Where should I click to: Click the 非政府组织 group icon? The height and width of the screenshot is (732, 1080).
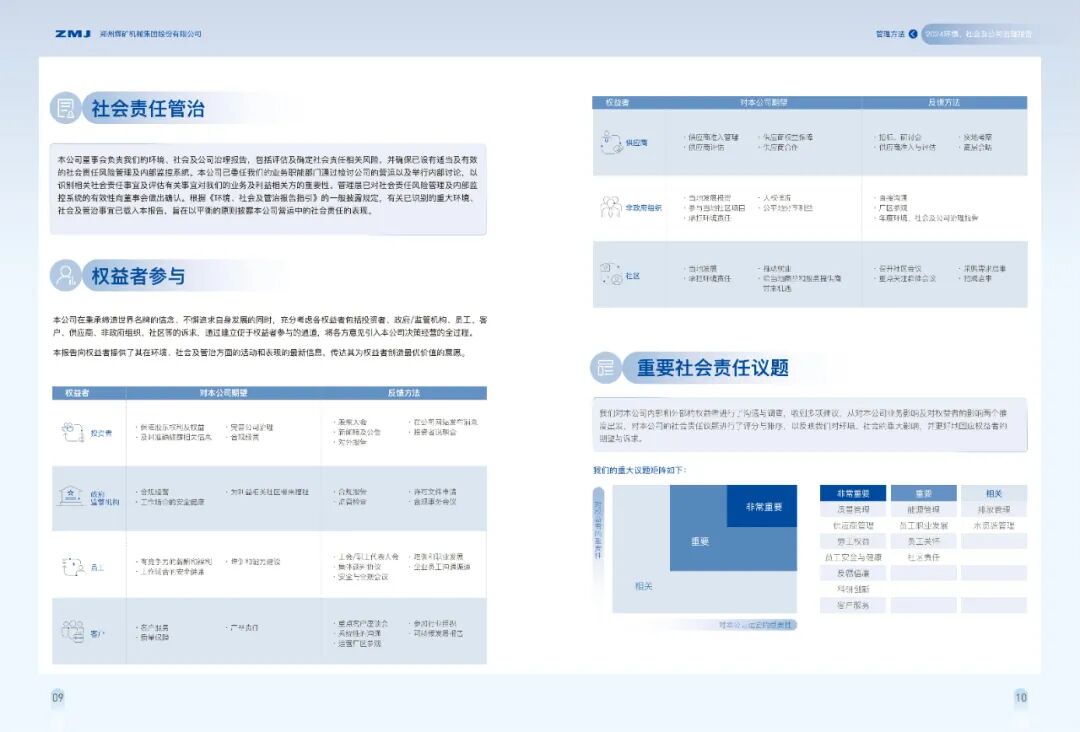(609, 207)
